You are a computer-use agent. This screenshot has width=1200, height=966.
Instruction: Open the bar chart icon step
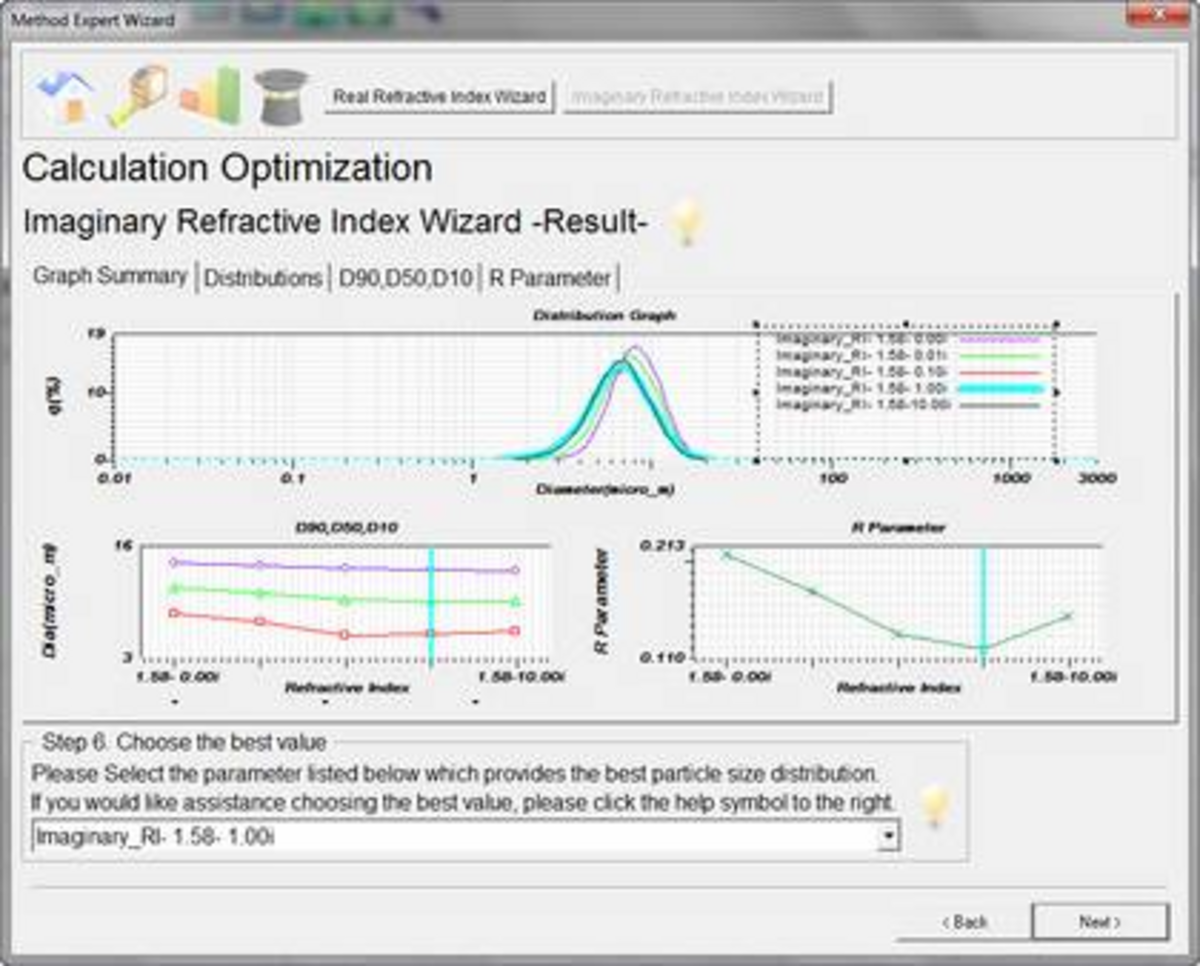[x=211, y=97]
